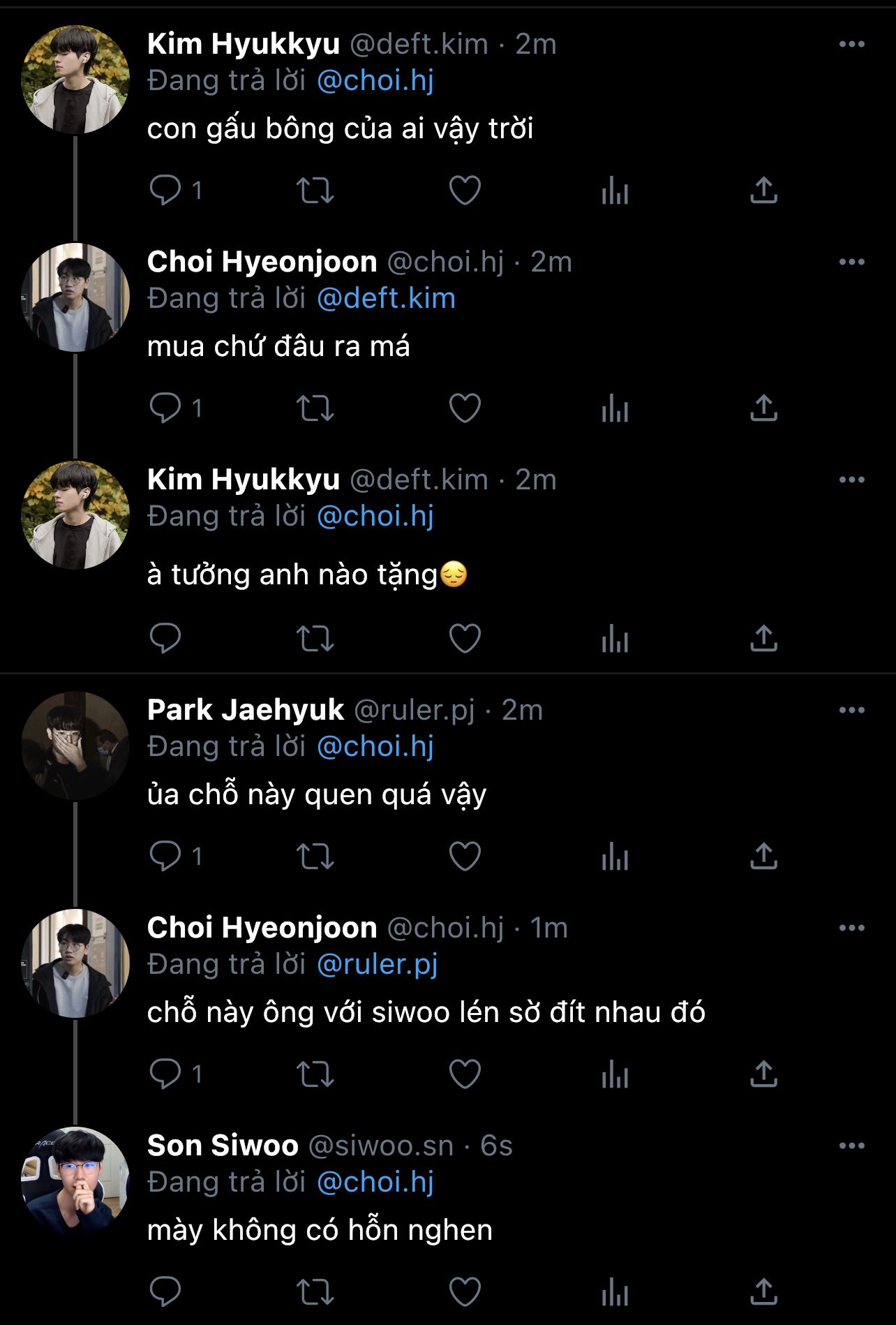The height and width of the screenshot is (1325, 896).
Task: Share the first Kim Hyukkyu tweet
Action: (763, 190)
